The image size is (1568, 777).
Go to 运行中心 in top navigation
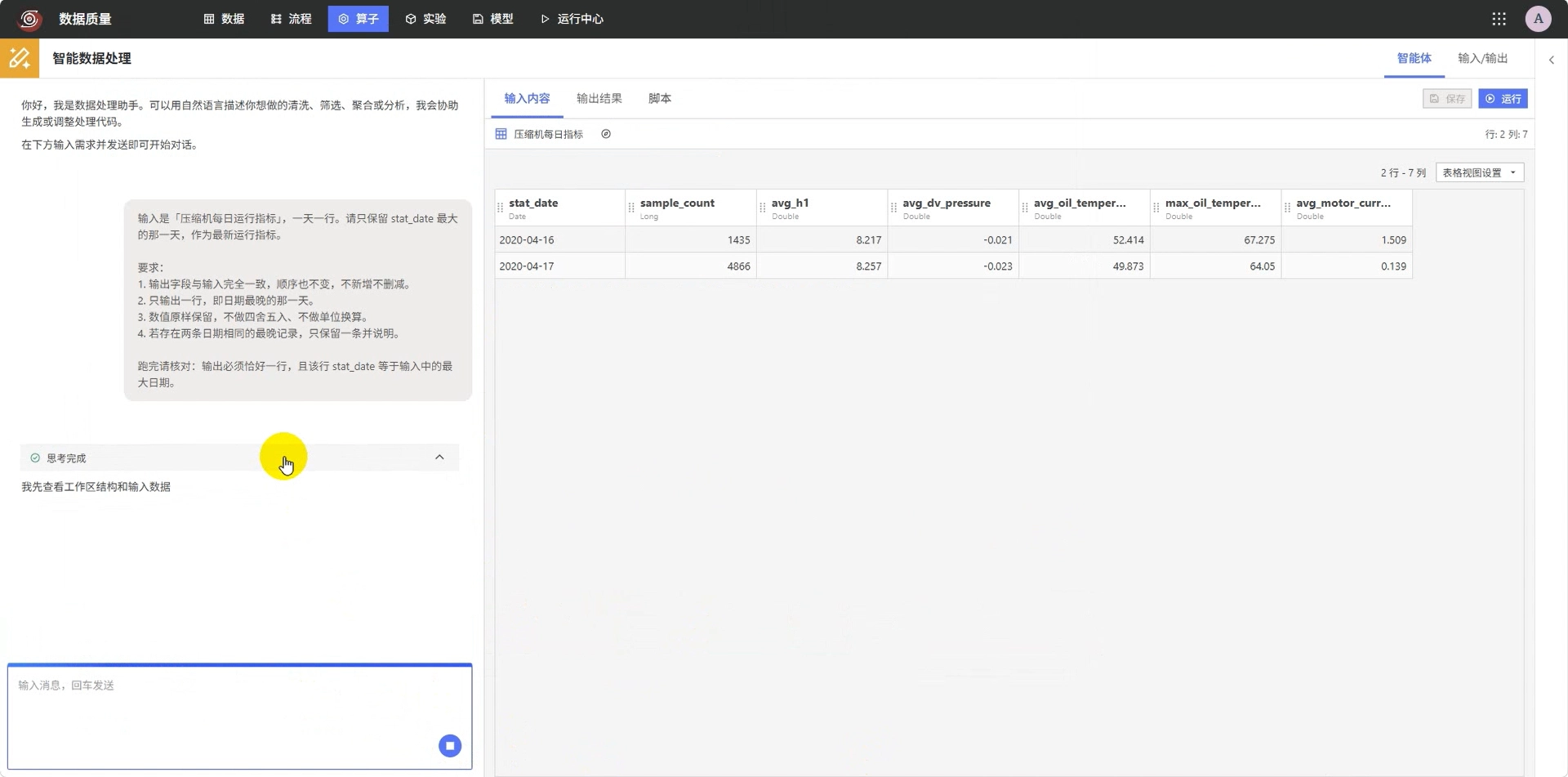coord(572,19)
